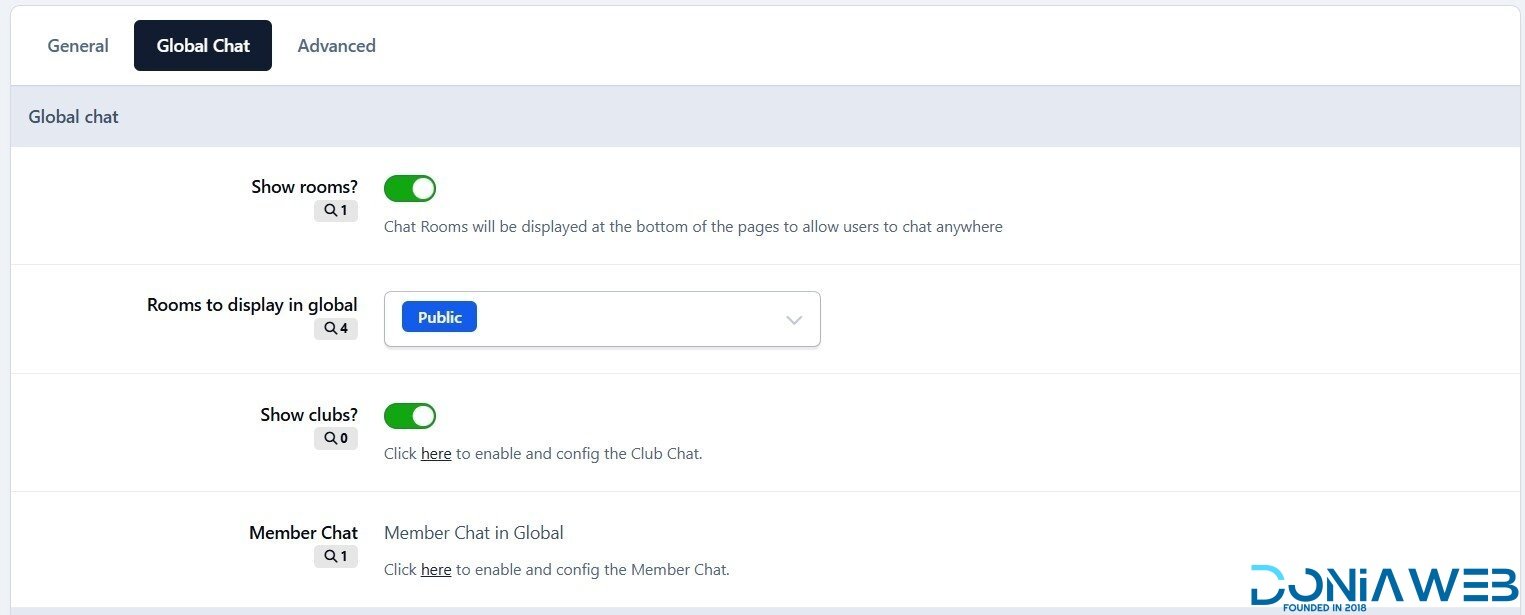Image resolution: width=1525 pixels, height=615 pixels.
Task: Click the search badge under Show clubs
Action: point(335,438)
